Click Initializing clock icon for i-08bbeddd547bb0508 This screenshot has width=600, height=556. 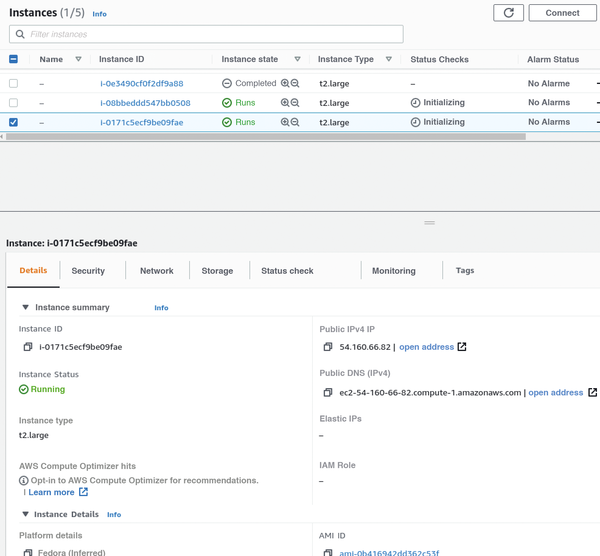click(416, 103)
